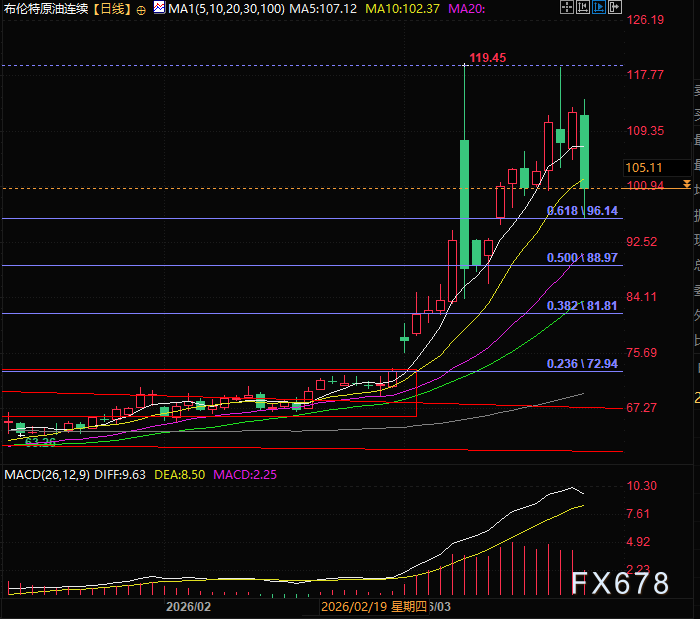This screenshot has width=700, height=619.
Task: Open the MACD(26,12,9) indicator parameters
Action: tap(47, 473)
